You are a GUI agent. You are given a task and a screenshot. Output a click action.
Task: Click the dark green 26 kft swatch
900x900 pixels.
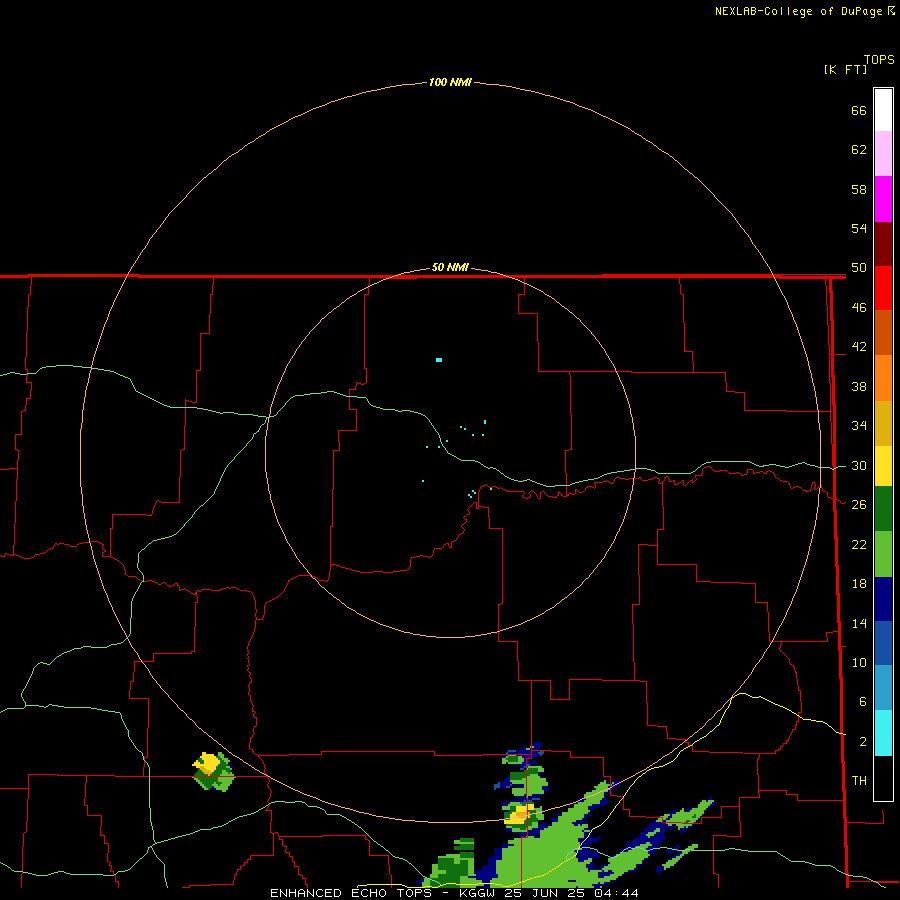point(883,509)
